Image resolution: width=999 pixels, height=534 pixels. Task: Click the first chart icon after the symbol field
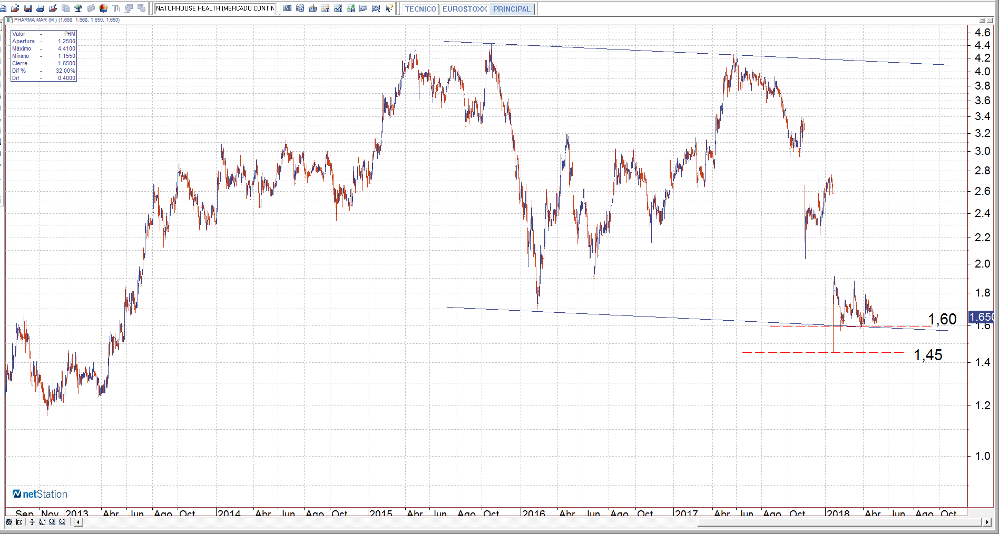click(287, 8)
